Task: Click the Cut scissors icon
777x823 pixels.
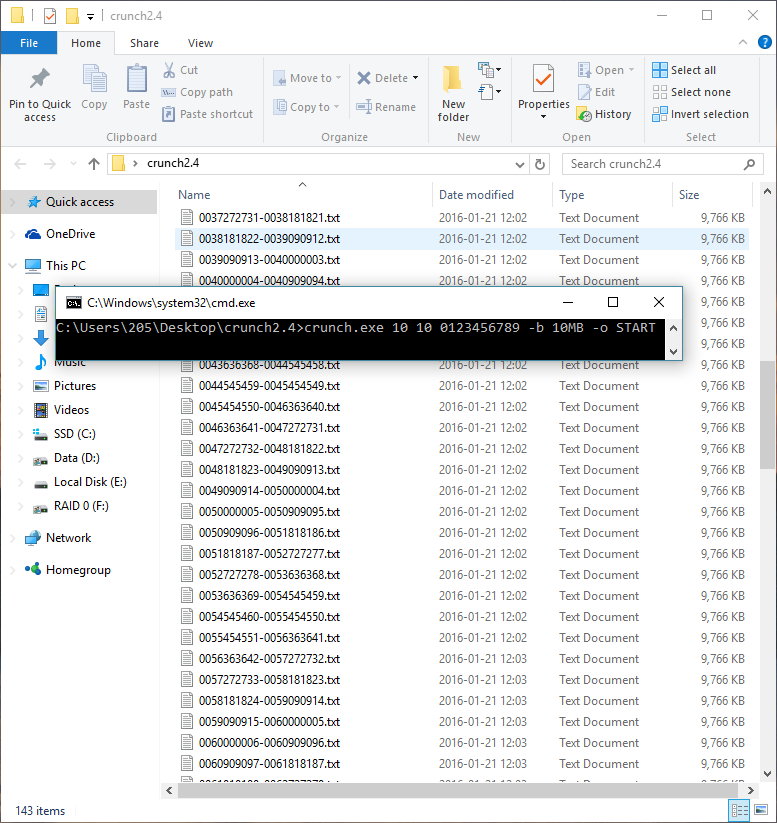Action: (169, 70)
